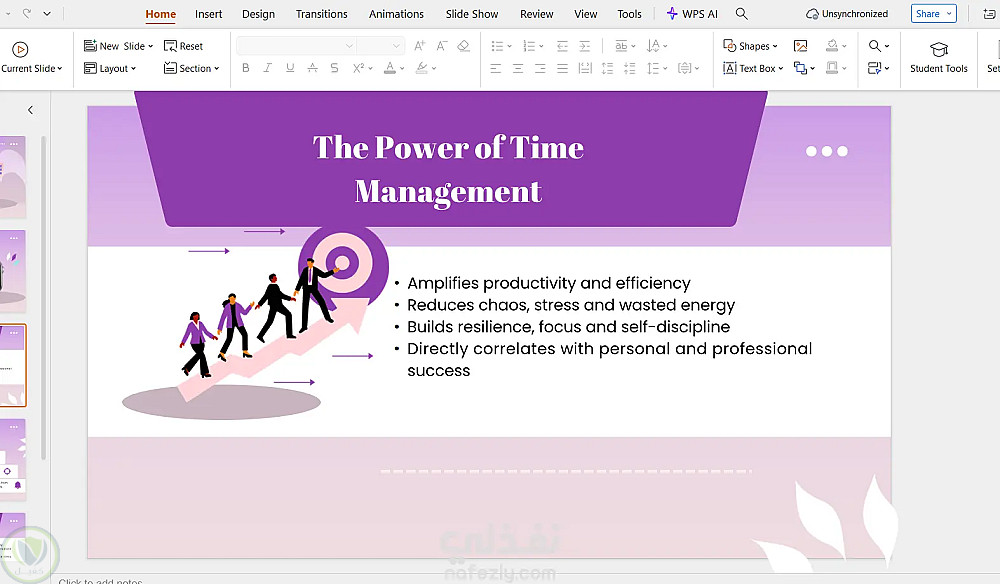Increase the paragraph indent level
The image size is (1000, 584).
584,46
